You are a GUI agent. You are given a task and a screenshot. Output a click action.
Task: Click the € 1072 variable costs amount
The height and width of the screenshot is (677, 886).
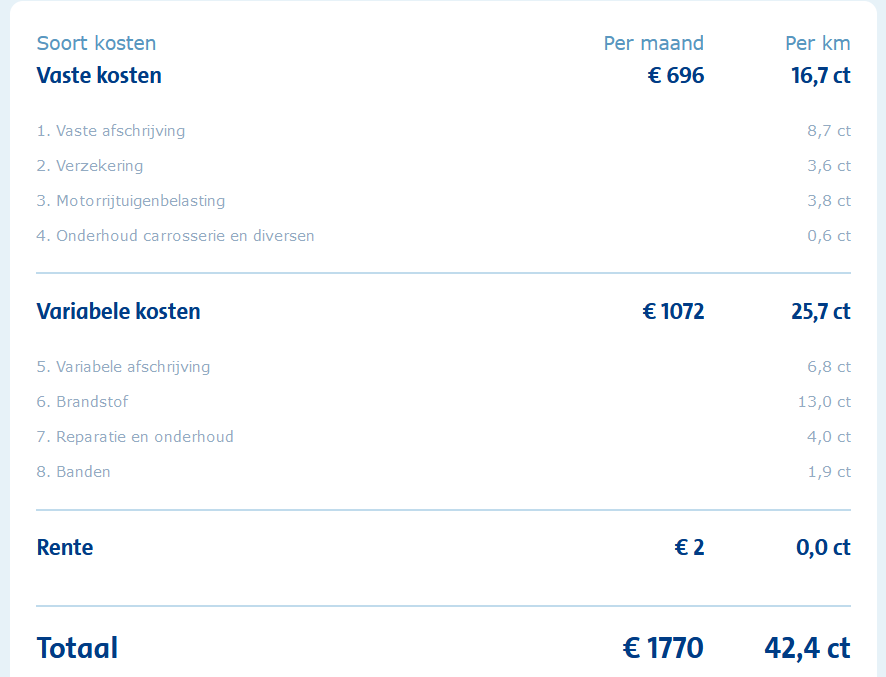pos(673,311)
